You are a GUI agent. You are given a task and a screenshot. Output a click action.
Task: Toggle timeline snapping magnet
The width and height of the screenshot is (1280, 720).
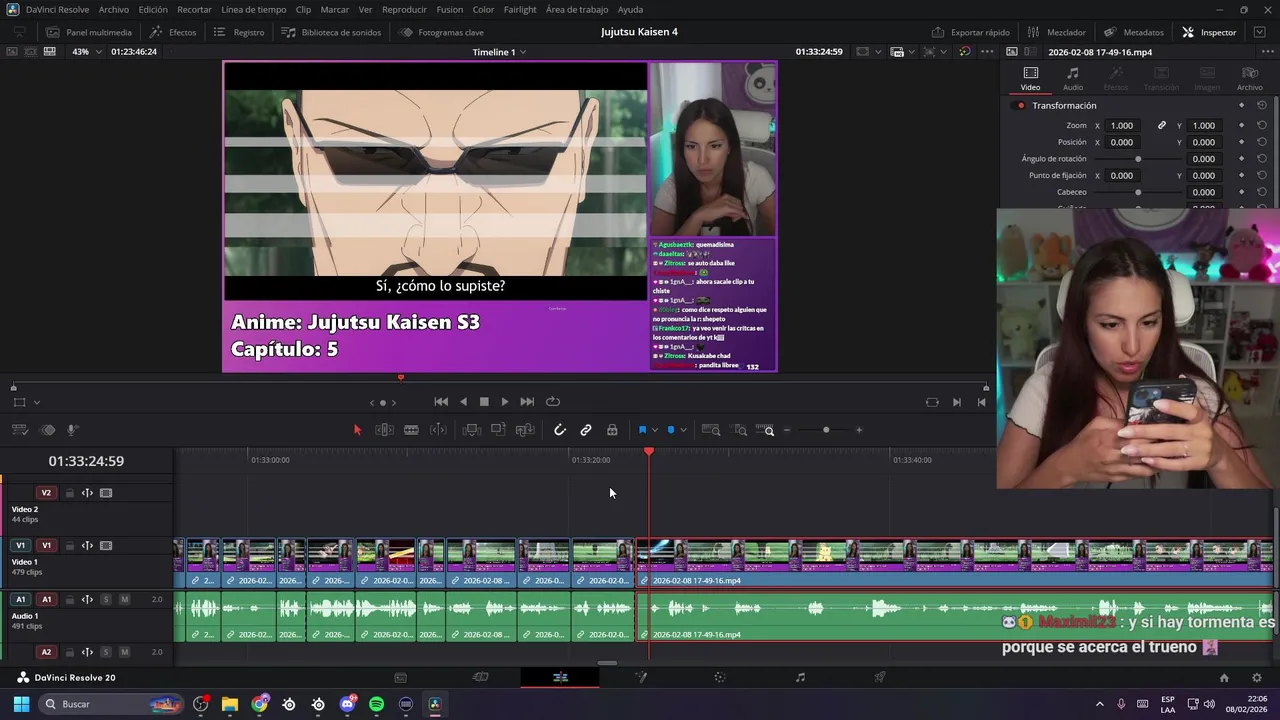[560, 430]
